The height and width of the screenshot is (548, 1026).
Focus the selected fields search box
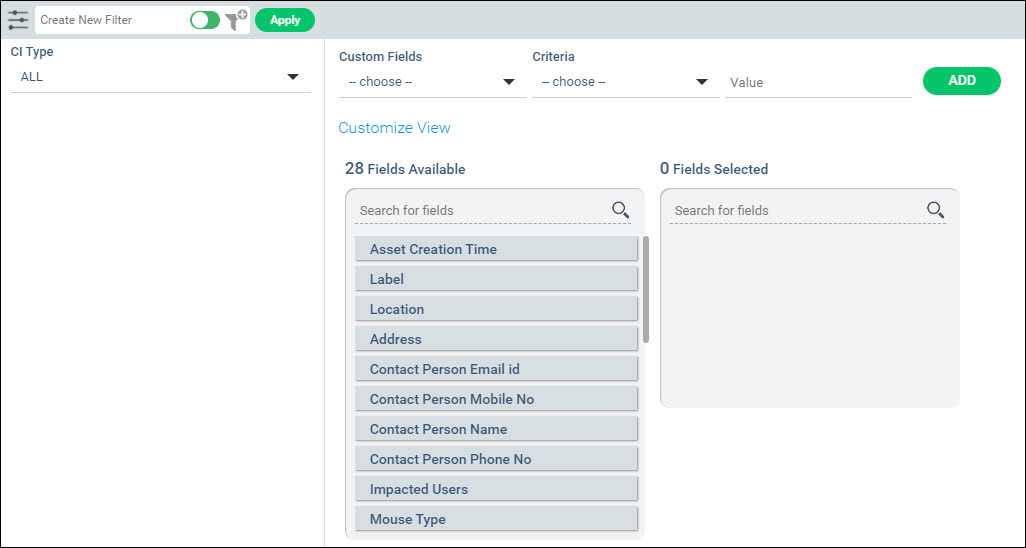(795, 210)
